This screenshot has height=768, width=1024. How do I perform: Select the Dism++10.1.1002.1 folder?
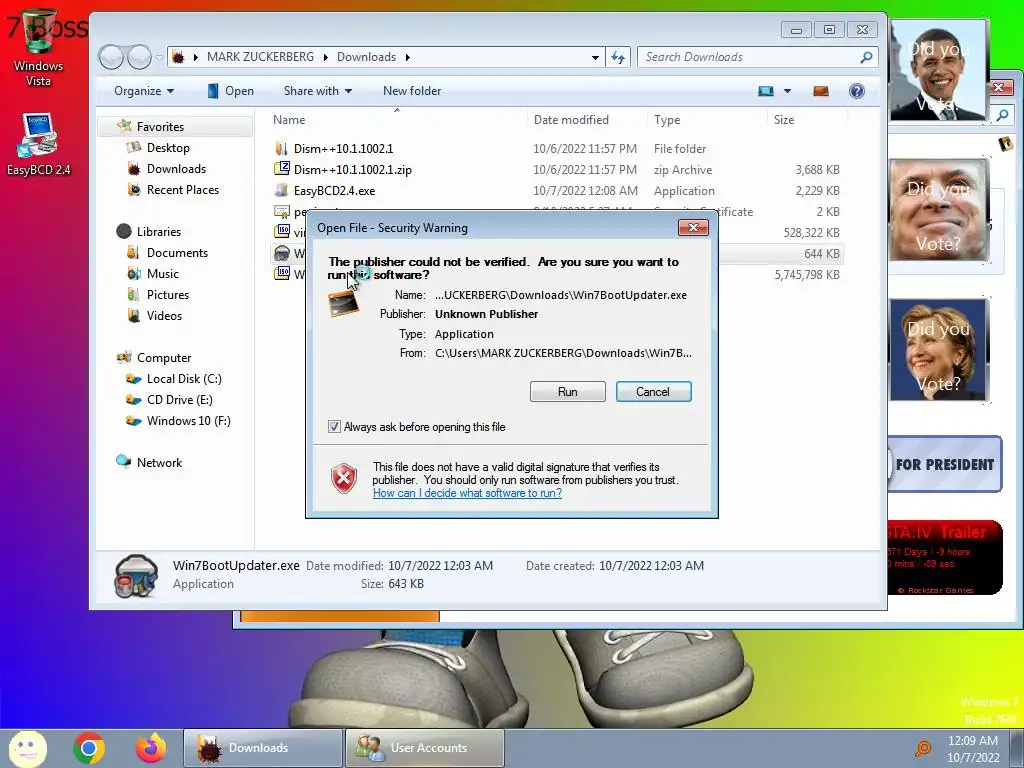(344, 148)
